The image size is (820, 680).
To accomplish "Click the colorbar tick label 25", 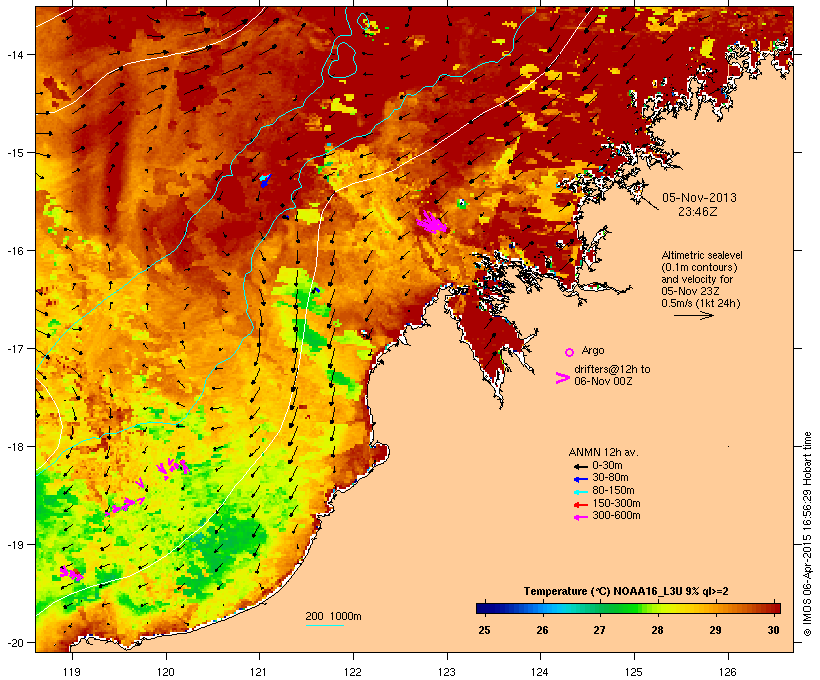I will click(x=484, y=630).
